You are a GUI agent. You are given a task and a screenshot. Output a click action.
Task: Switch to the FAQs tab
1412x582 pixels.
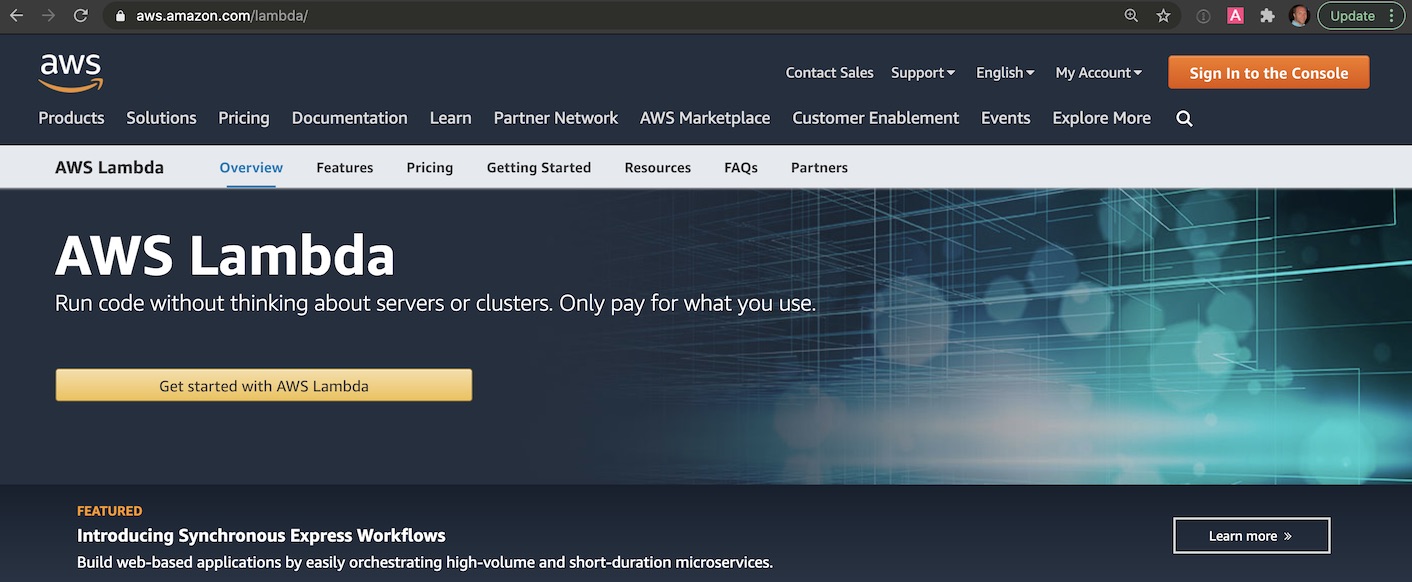[x=740, y=167]
